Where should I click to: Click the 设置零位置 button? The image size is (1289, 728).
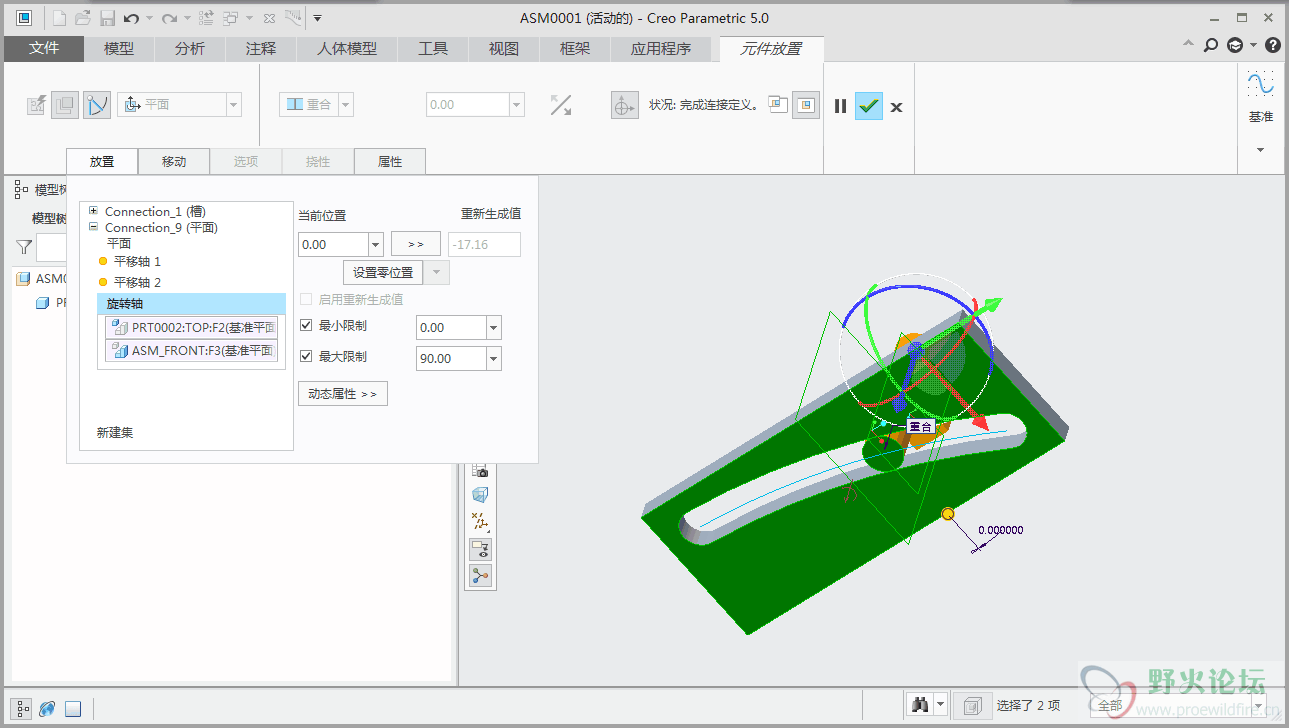pyautogui.click(x=383, y=273)
